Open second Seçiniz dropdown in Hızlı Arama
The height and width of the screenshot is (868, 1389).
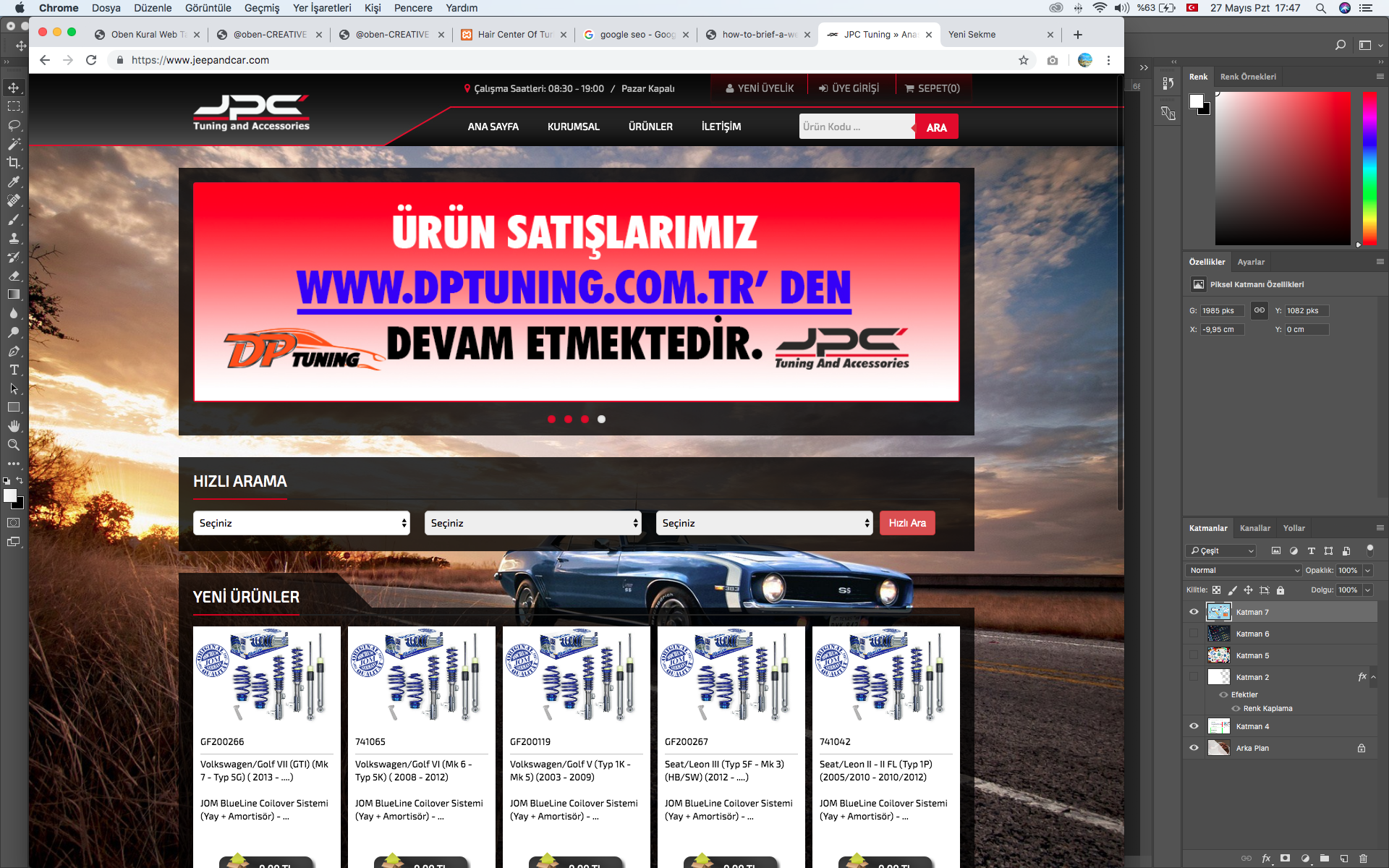point(532,523)
